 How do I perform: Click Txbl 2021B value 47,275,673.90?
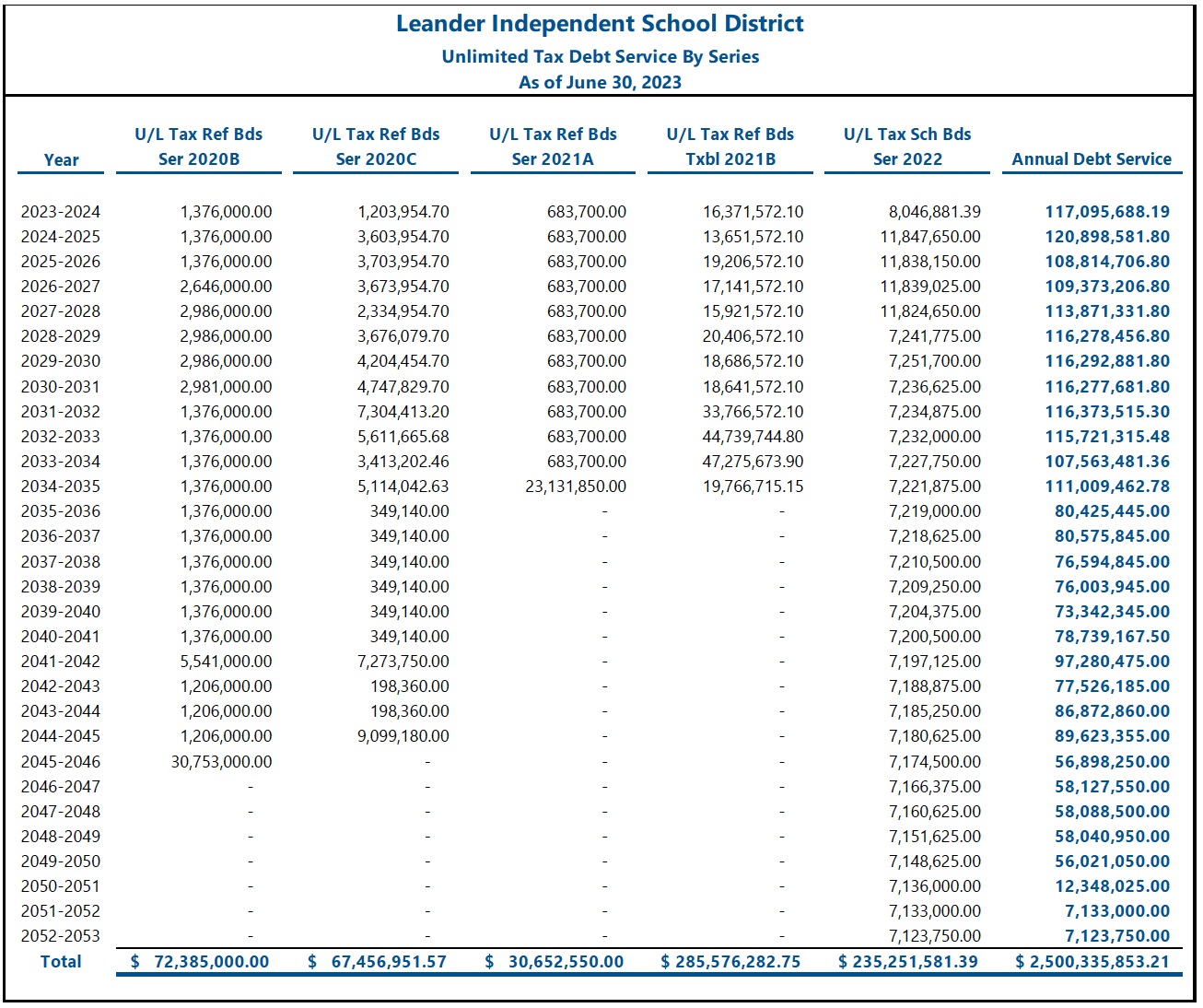tap(753, 462)
